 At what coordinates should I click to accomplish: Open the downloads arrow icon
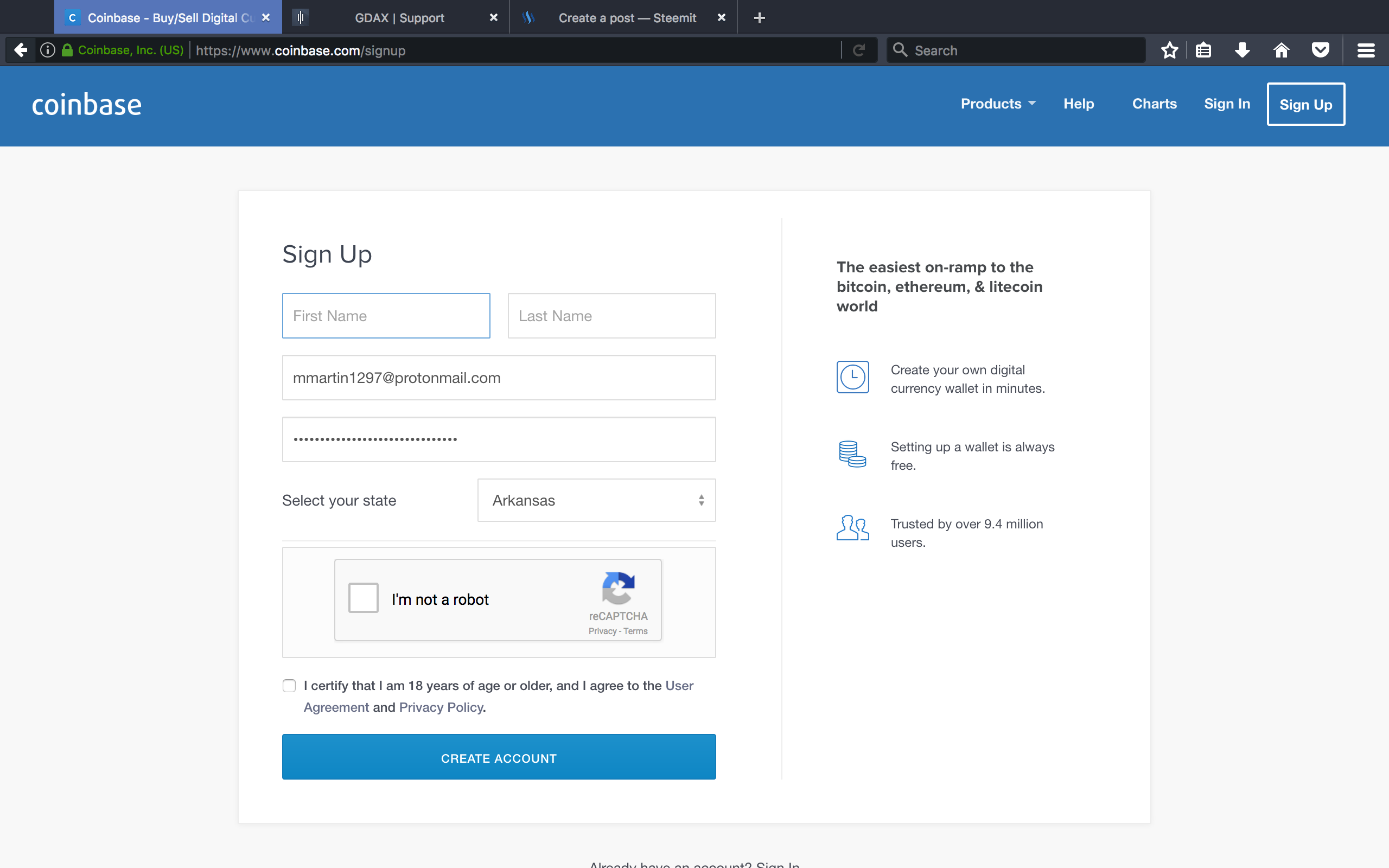[x=1242, y=50]
